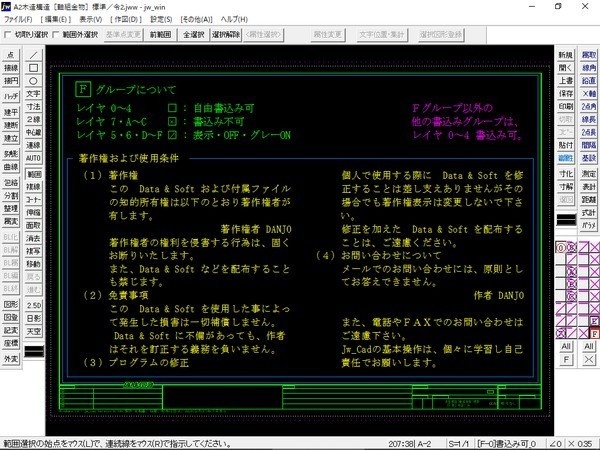Activate the 文字 text tool
The width and height of the screenshot is (600, 450).
pyautogui.click(x=33, y=94)
